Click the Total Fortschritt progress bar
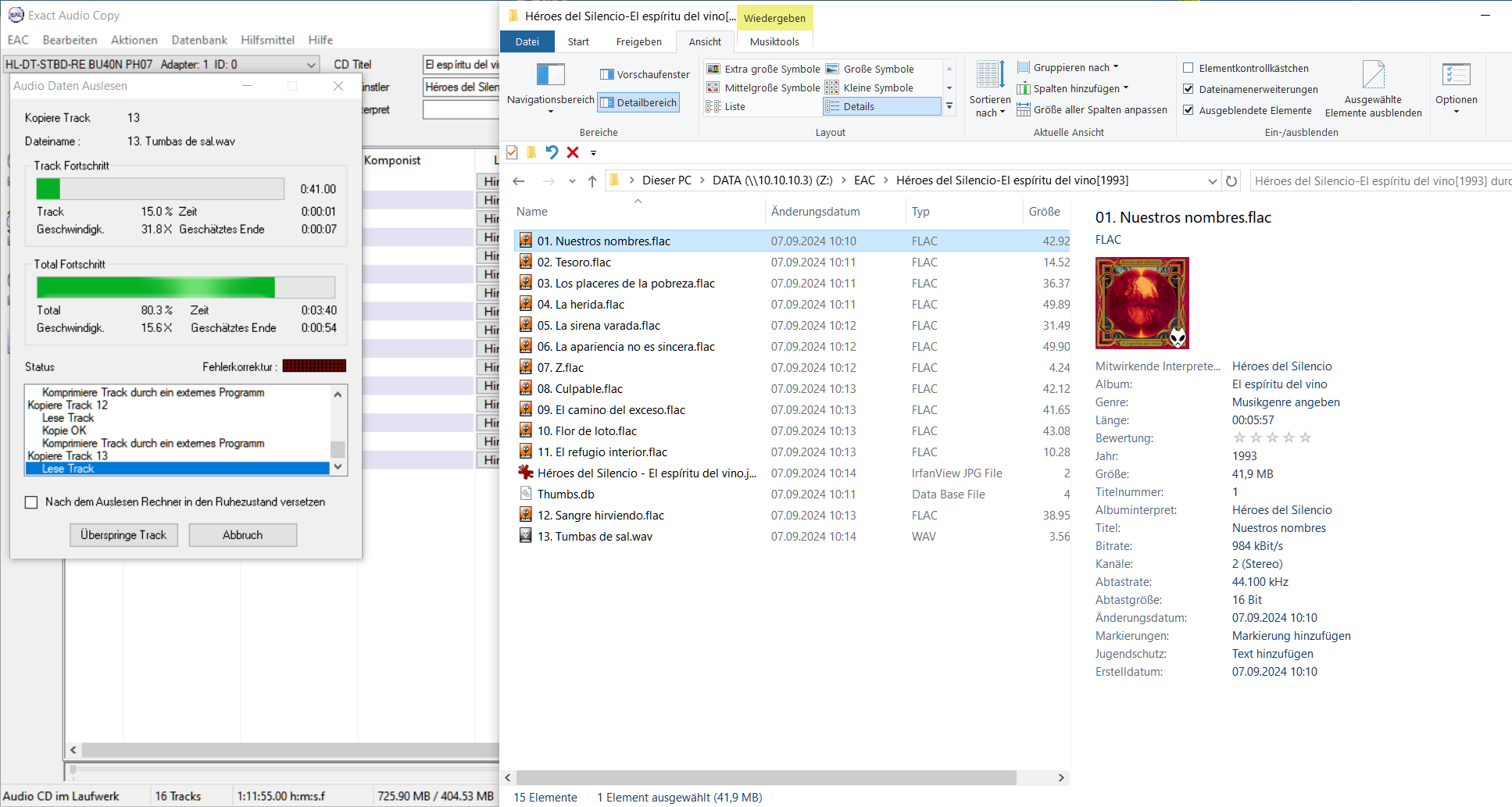The height and width of the screenshot is (807, 1512). (186, 287)
